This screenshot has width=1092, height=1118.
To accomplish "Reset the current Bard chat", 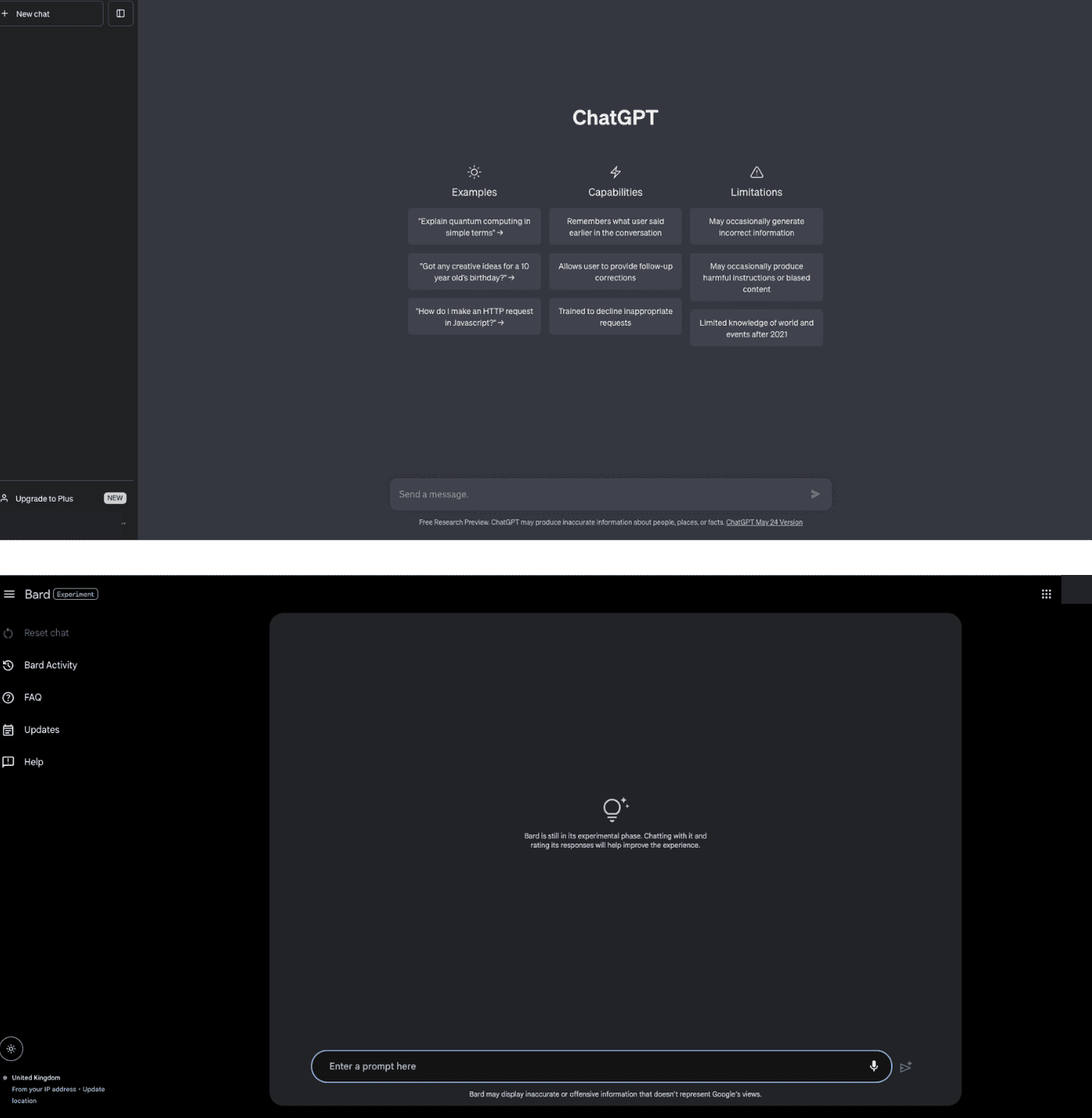I will coord(45,633).
